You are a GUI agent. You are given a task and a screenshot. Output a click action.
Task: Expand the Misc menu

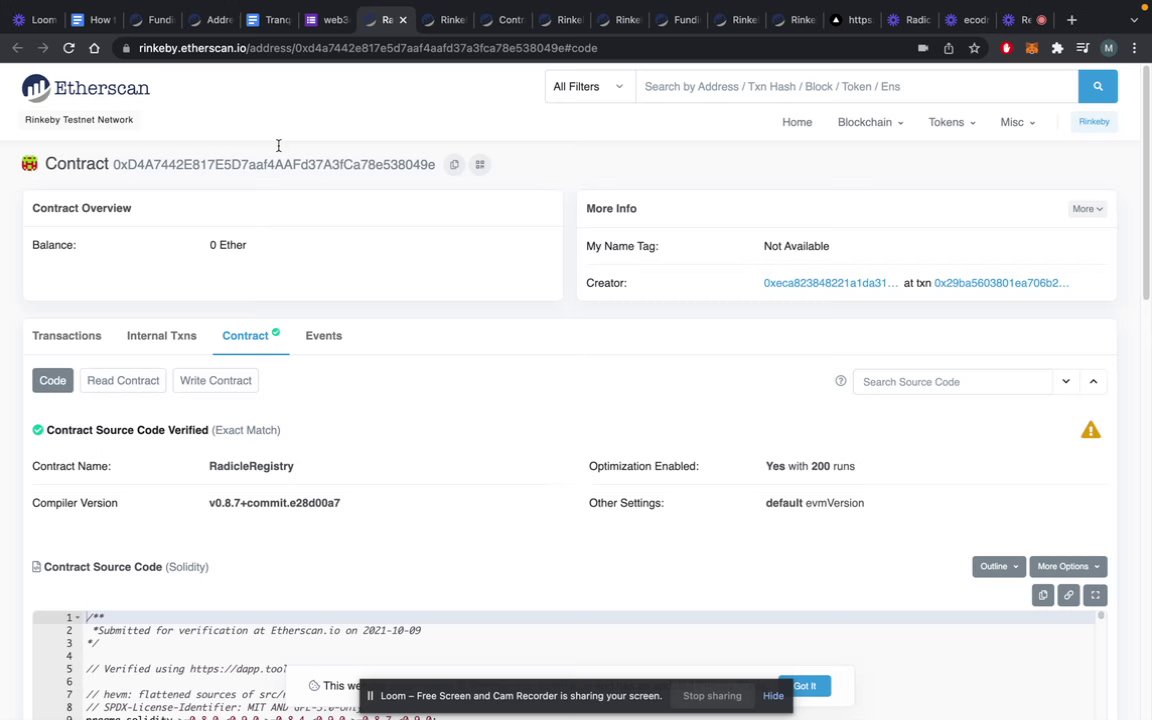(1018, 123)
